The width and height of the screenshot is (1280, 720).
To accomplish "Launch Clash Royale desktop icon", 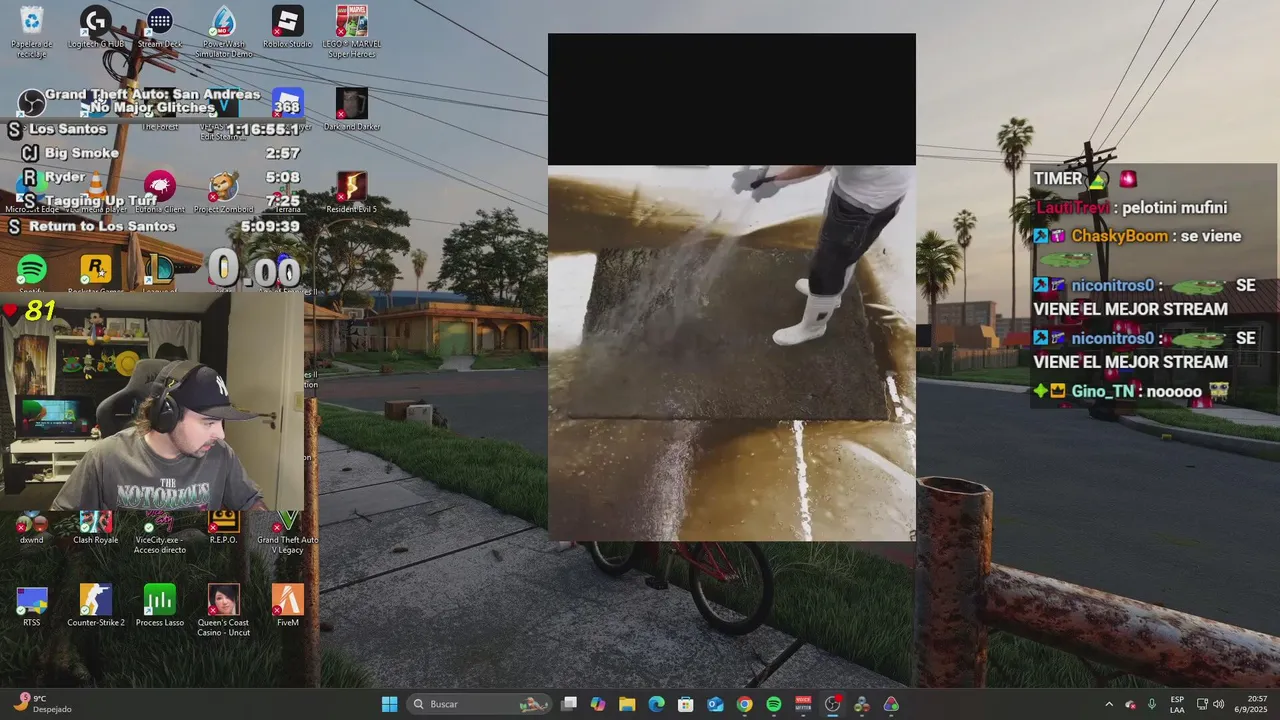I will (96, 527).
